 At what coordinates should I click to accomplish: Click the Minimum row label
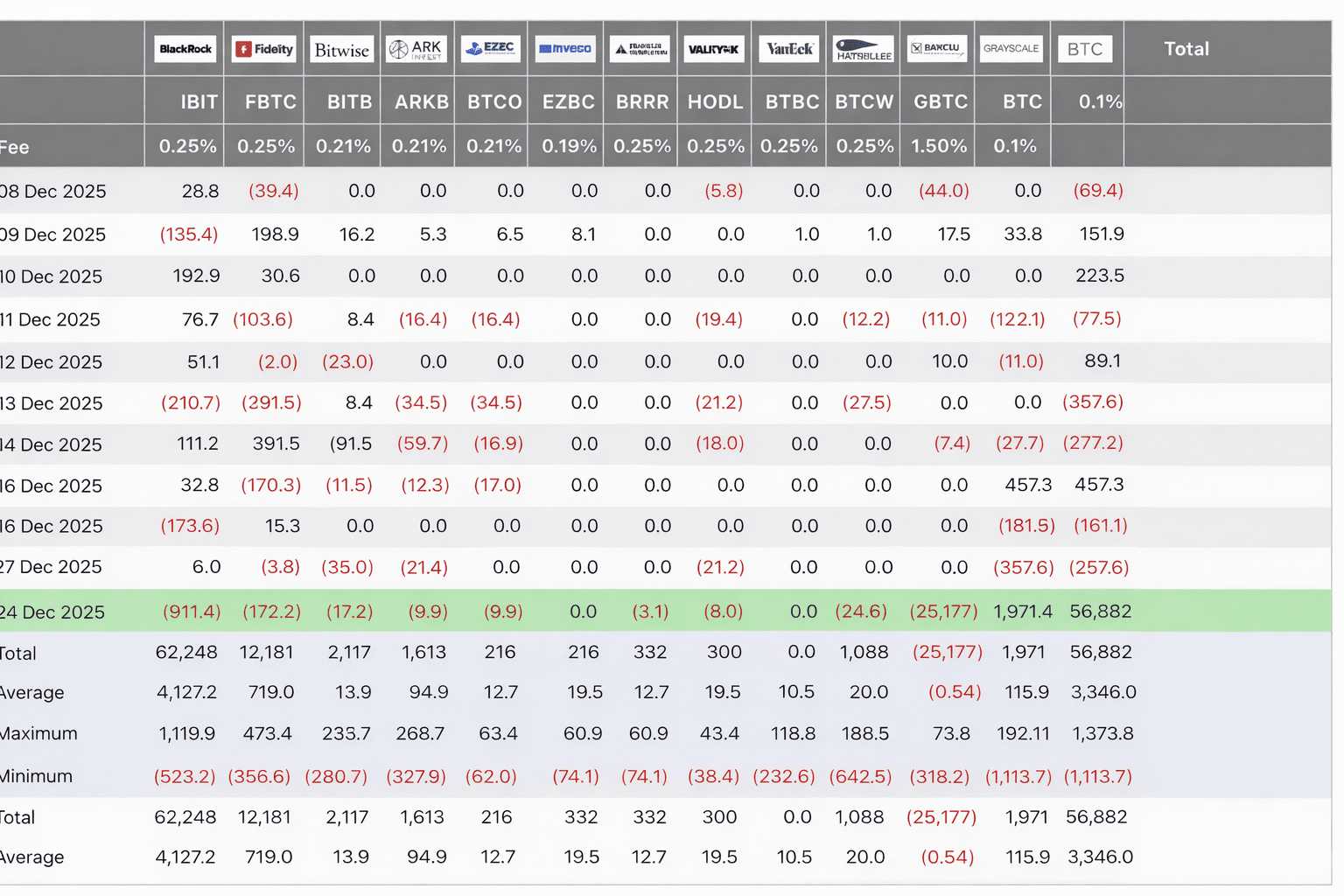(x=37, y=776)
